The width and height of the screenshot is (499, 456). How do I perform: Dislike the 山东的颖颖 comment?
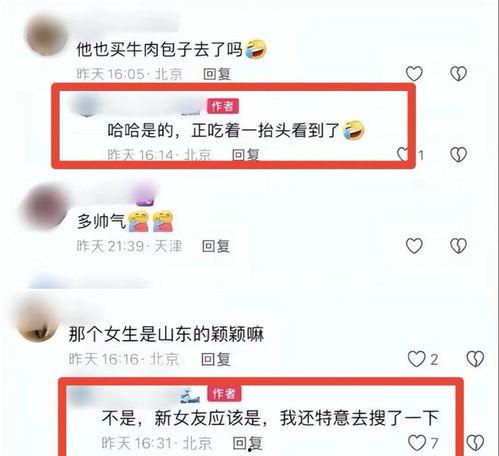(475, 359)
